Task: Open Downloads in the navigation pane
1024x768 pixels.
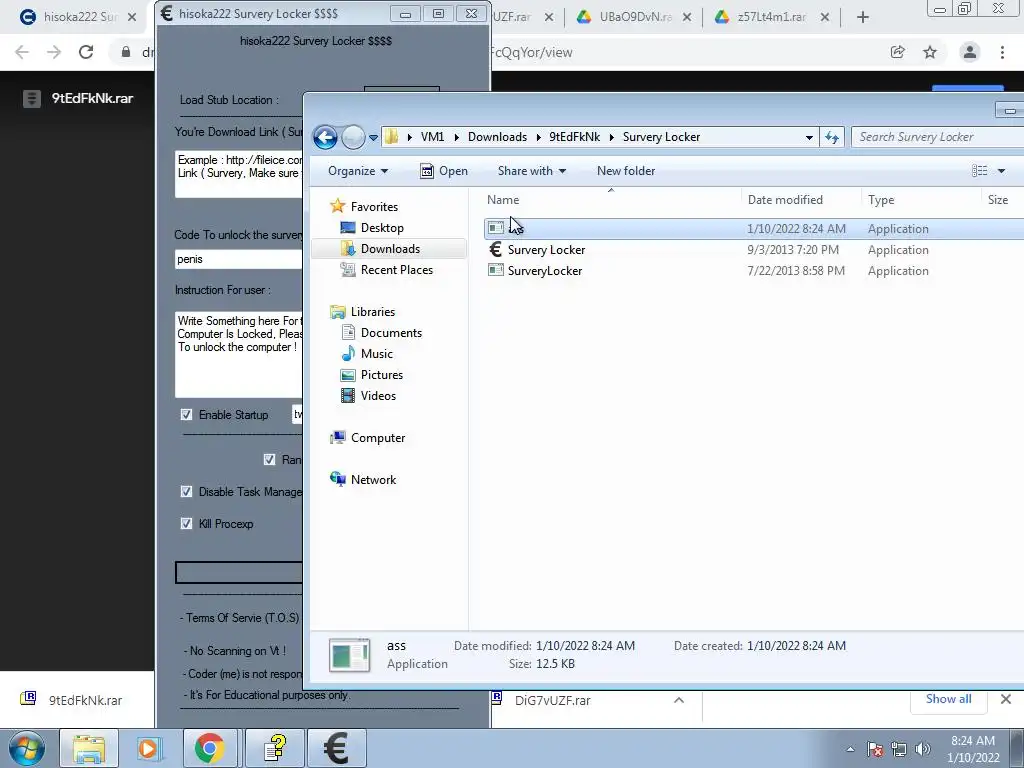Action: [390, 249]
